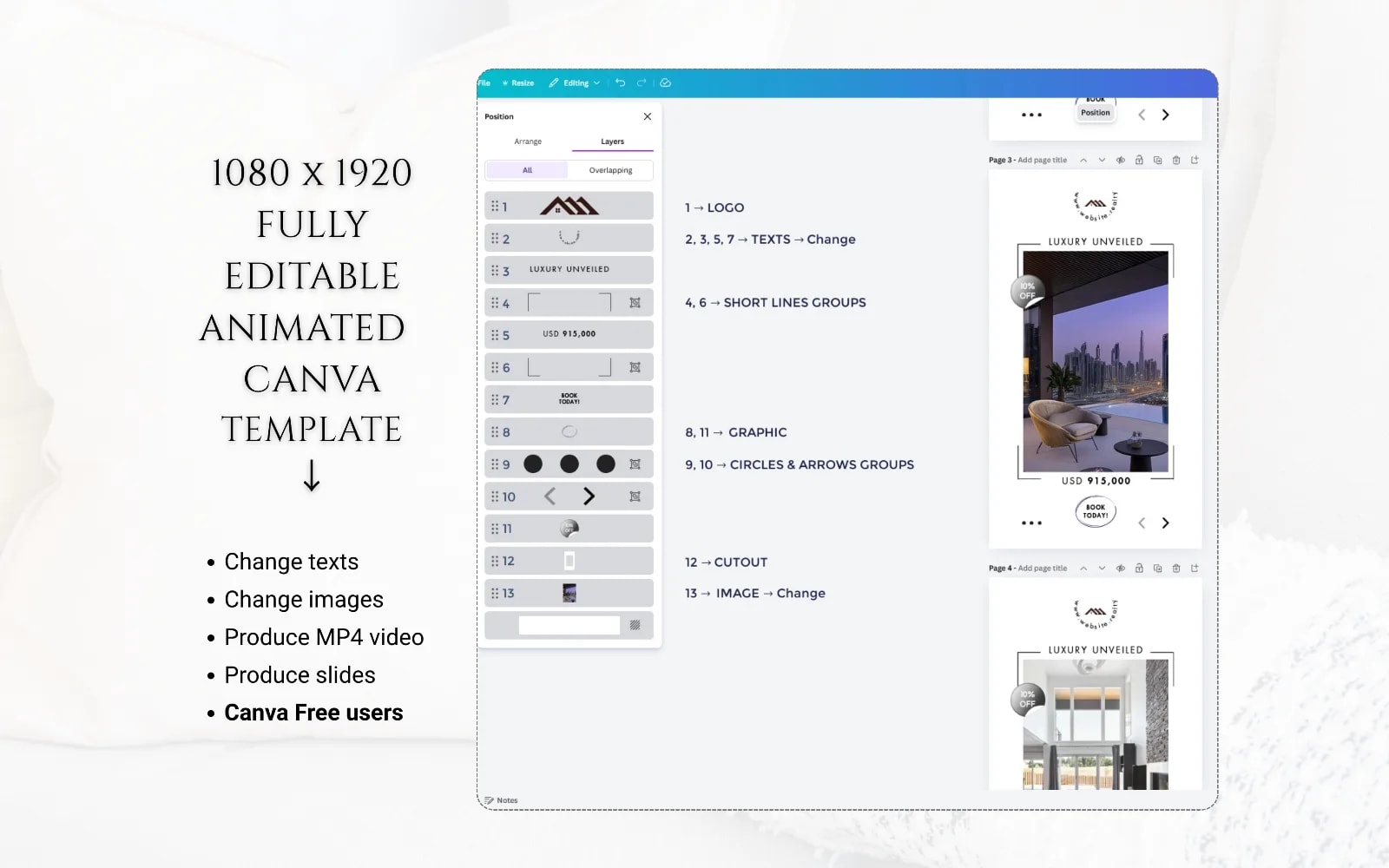Select the All layers filter
The width and height of the screenshot is (1389, 868).
527,170
